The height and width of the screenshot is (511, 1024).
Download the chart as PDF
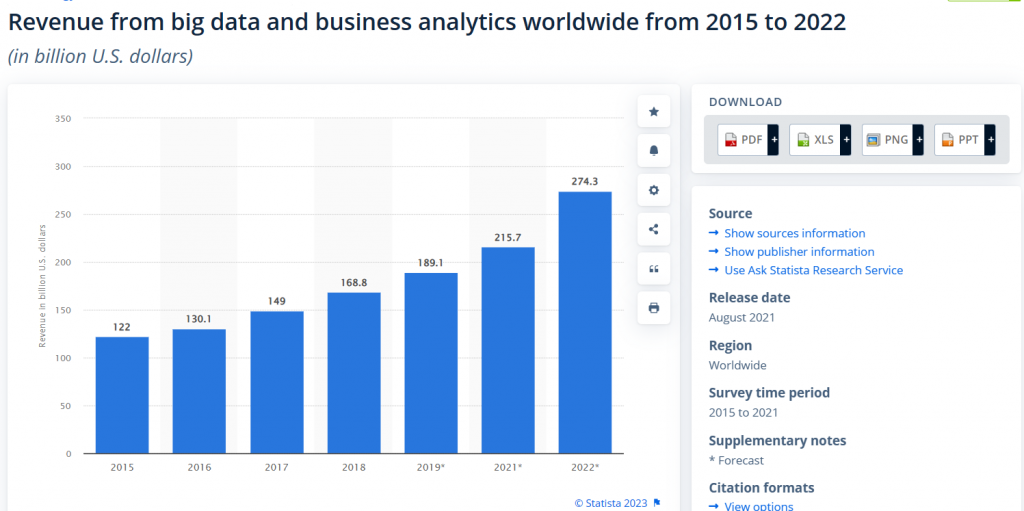(x=748, y=140)
